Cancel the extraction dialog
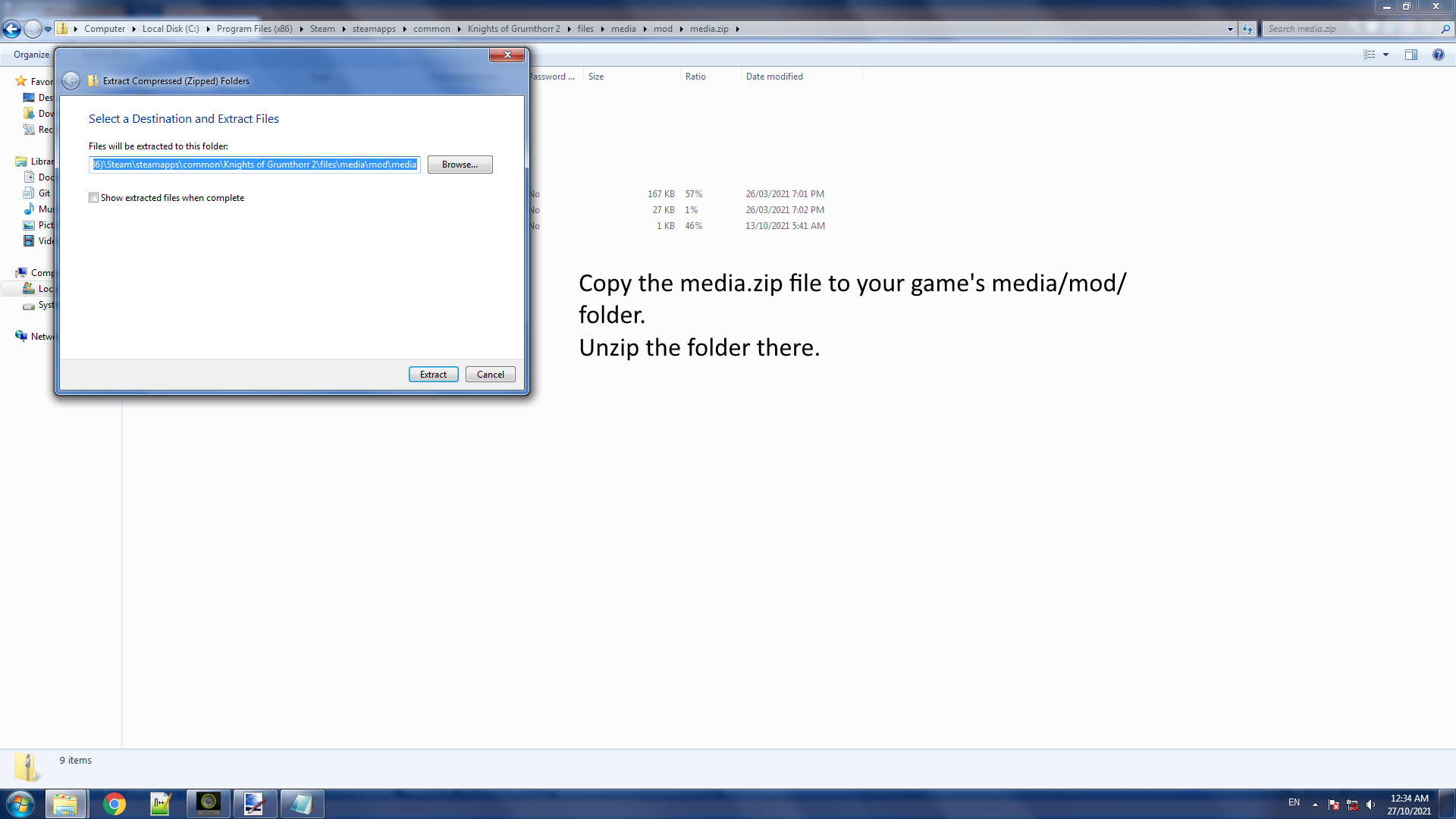 click(x=490, y=375)
